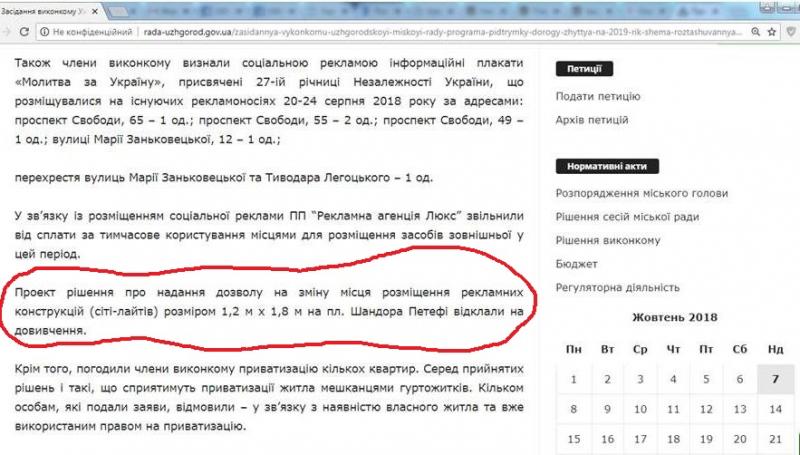Screen dimensions: 800x455
Task: Select day 7 in the calendar
Action: coord(775,380)
